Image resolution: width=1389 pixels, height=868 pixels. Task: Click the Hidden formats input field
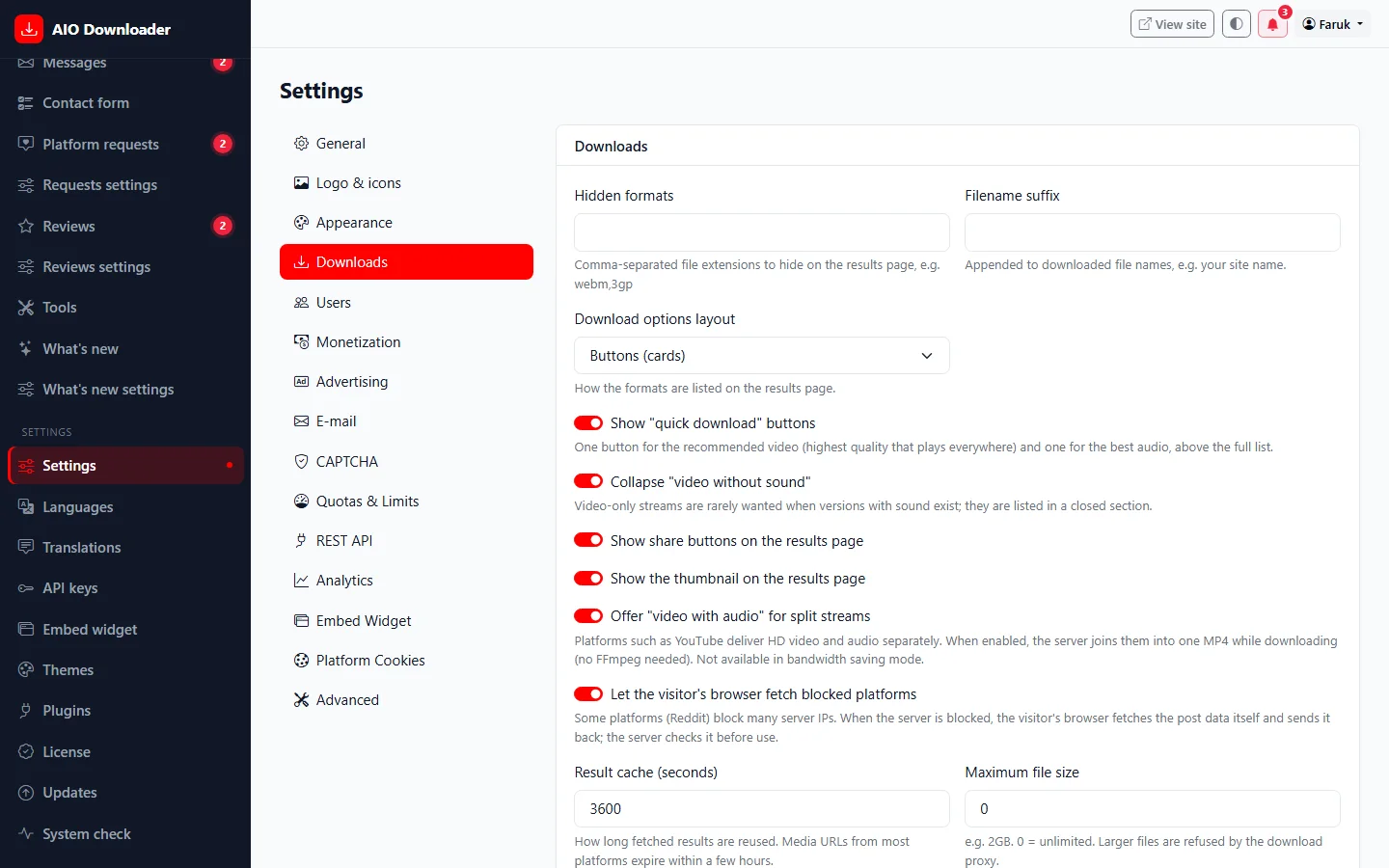click(x=762, y=232)
